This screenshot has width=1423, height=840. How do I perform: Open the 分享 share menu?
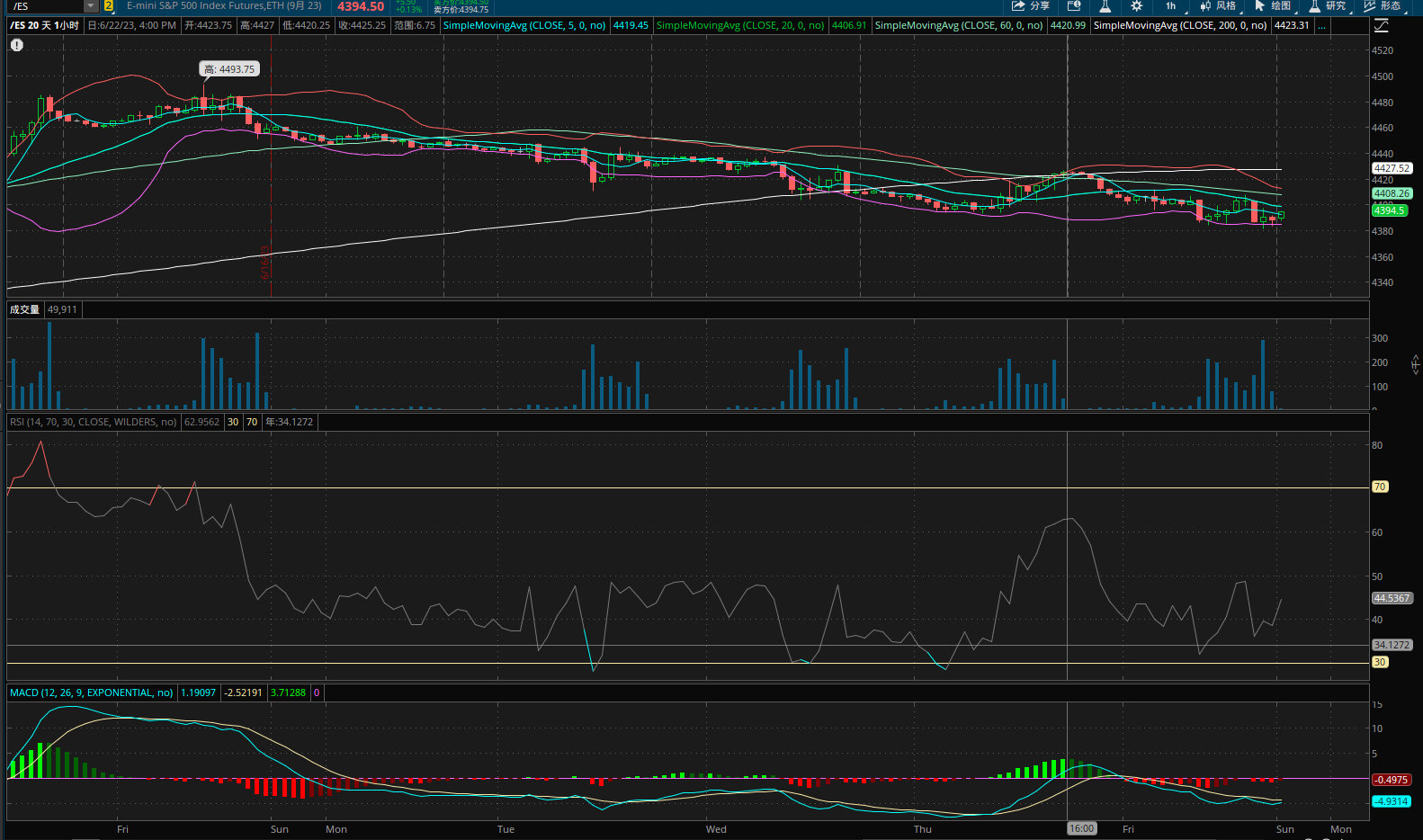[1031, 5]
